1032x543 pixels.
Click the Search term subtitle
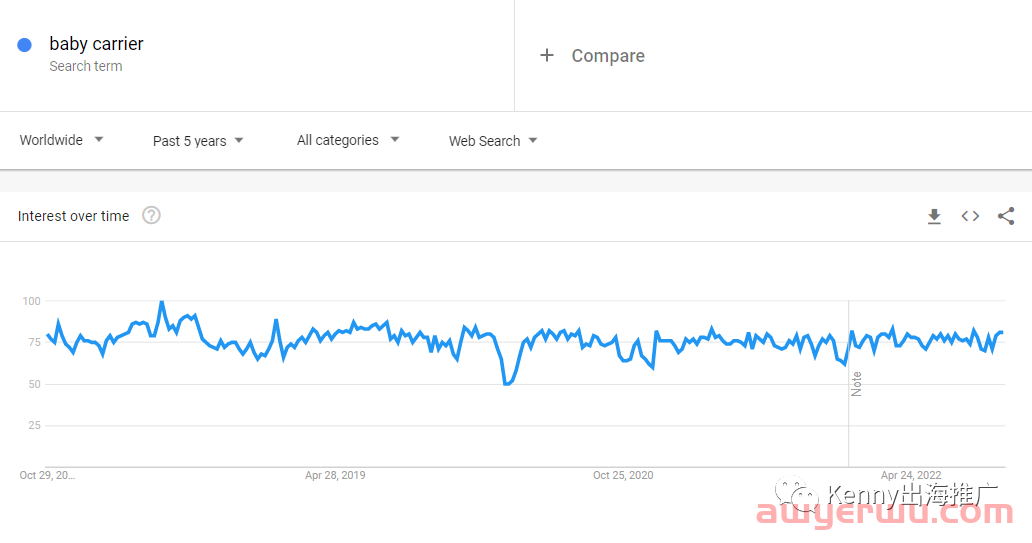[x=86, y=66]
